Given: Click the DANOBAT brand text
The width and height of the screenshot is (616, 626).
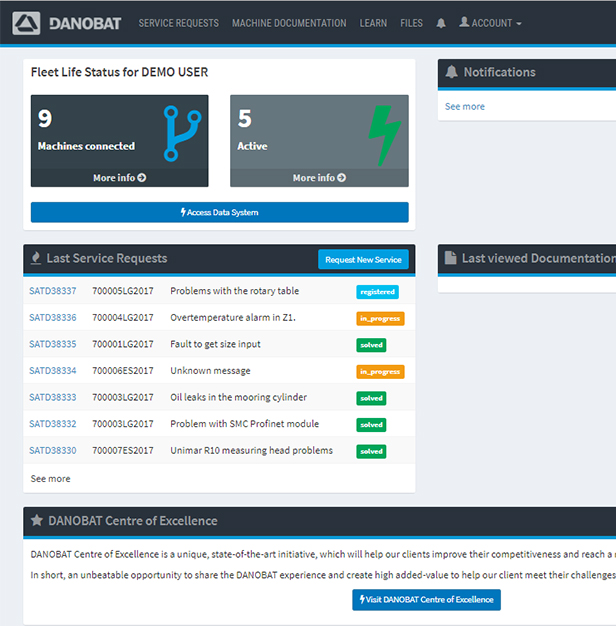Looking at the screenshot, I should pyautogui.click(x=85, y=24).
